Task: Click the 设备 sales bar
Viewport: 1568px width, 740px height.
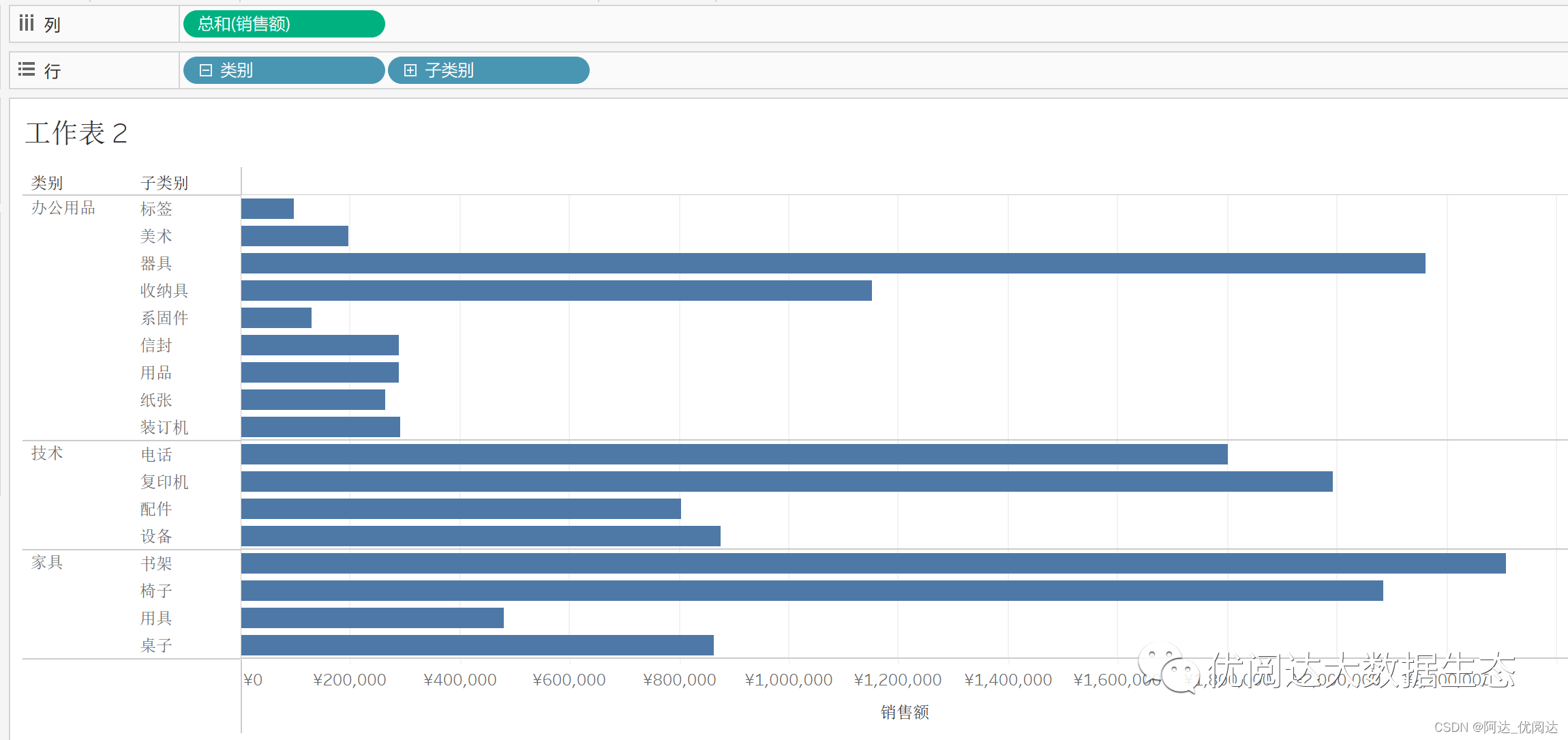Action: pos(481,536)
